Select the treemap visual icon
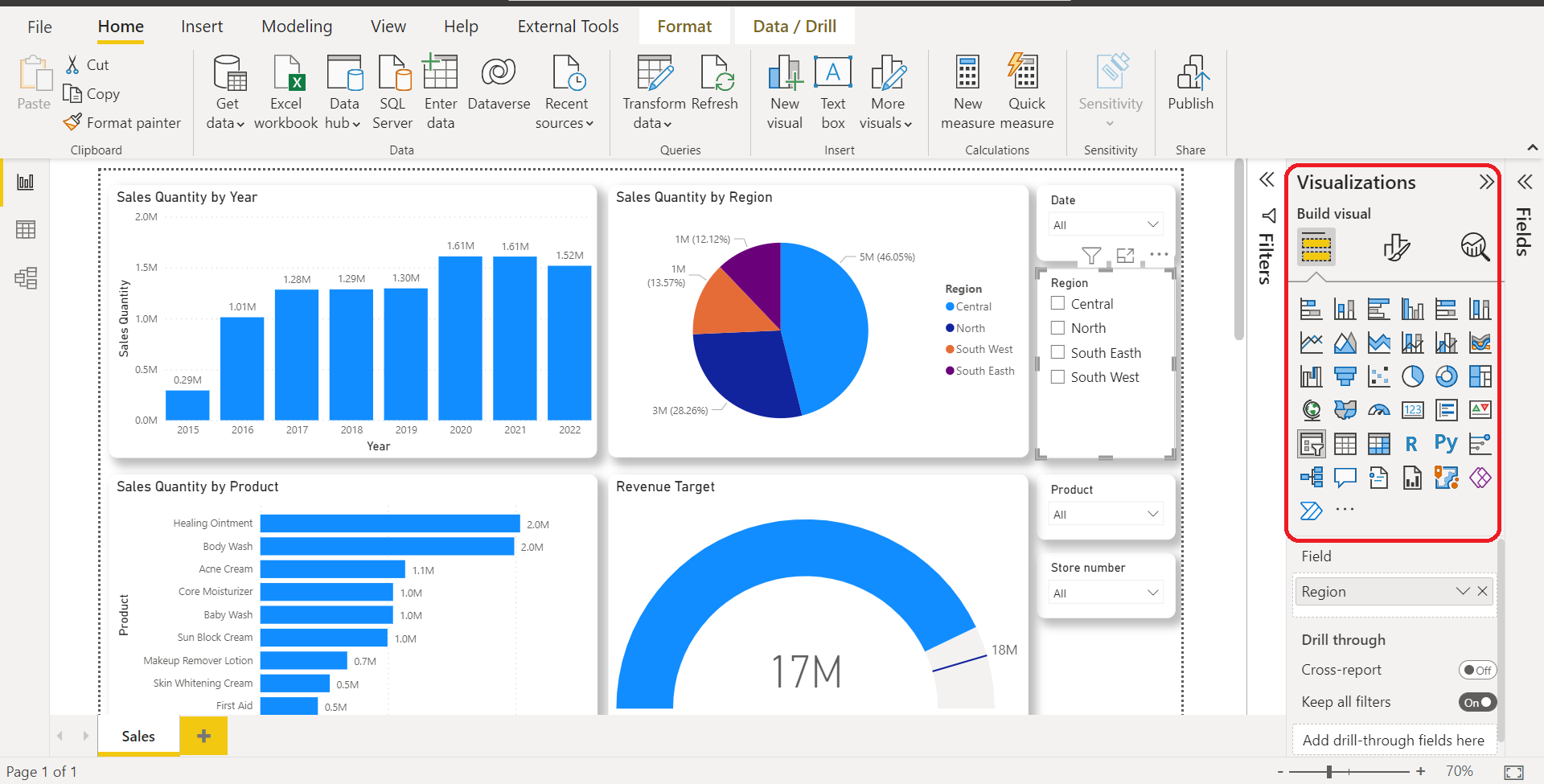Image resolution: width=1544 pixels, height=784 pixels. click(1480, 376)
